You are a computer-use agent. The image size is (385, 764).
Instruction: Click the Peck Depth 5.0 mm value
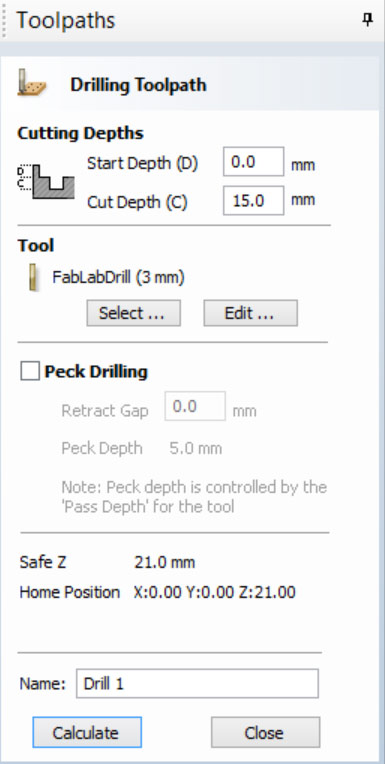coord(195,448)
